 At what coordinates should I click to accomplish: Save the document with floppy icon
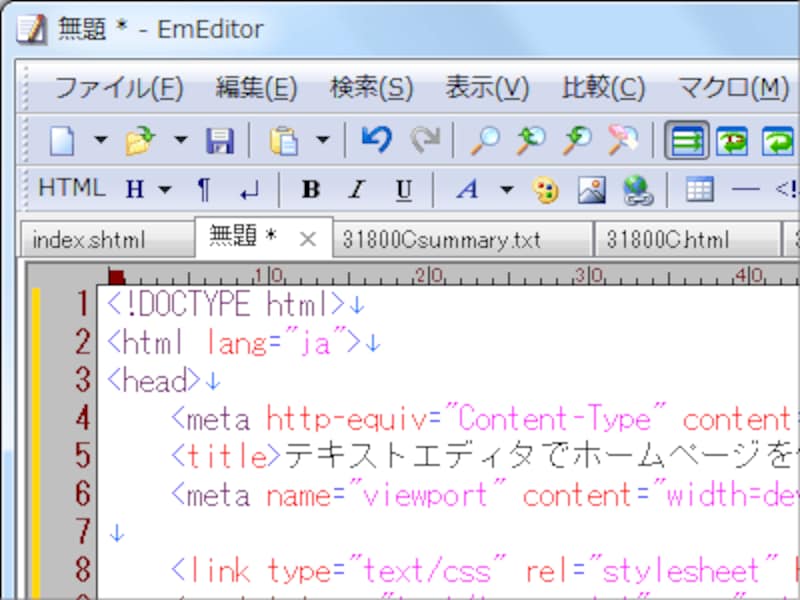(x=220, y=141)
